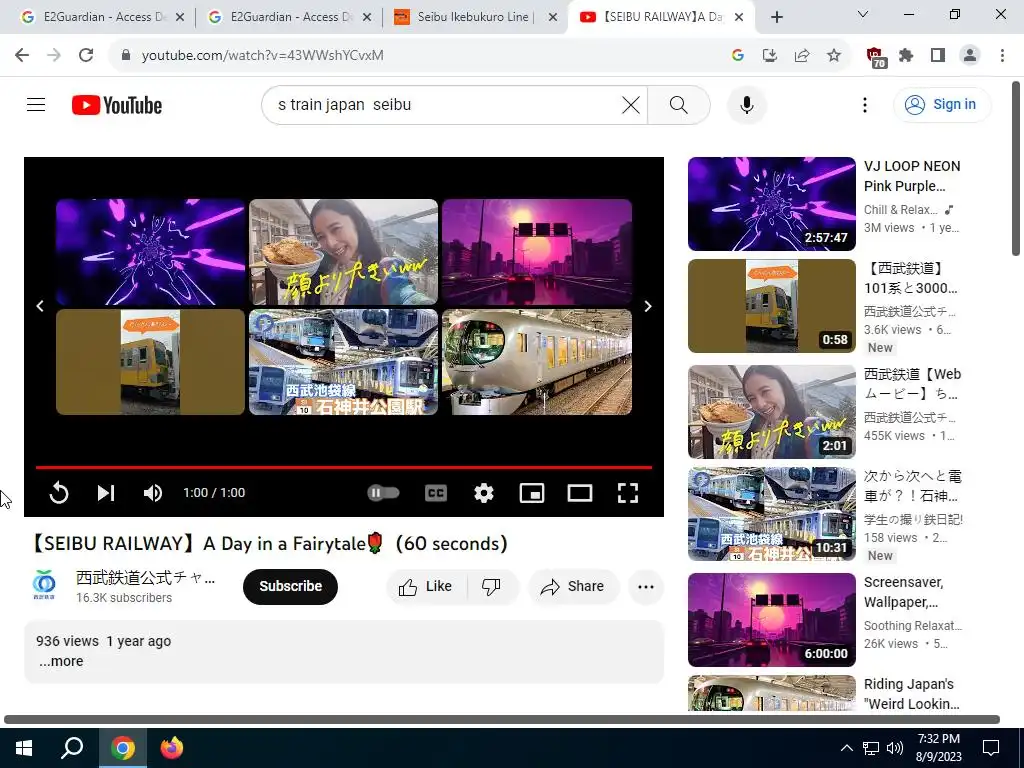Open a new browser tab
The width and height of the screenshot is (1024, 768).
tap(776, 17)
